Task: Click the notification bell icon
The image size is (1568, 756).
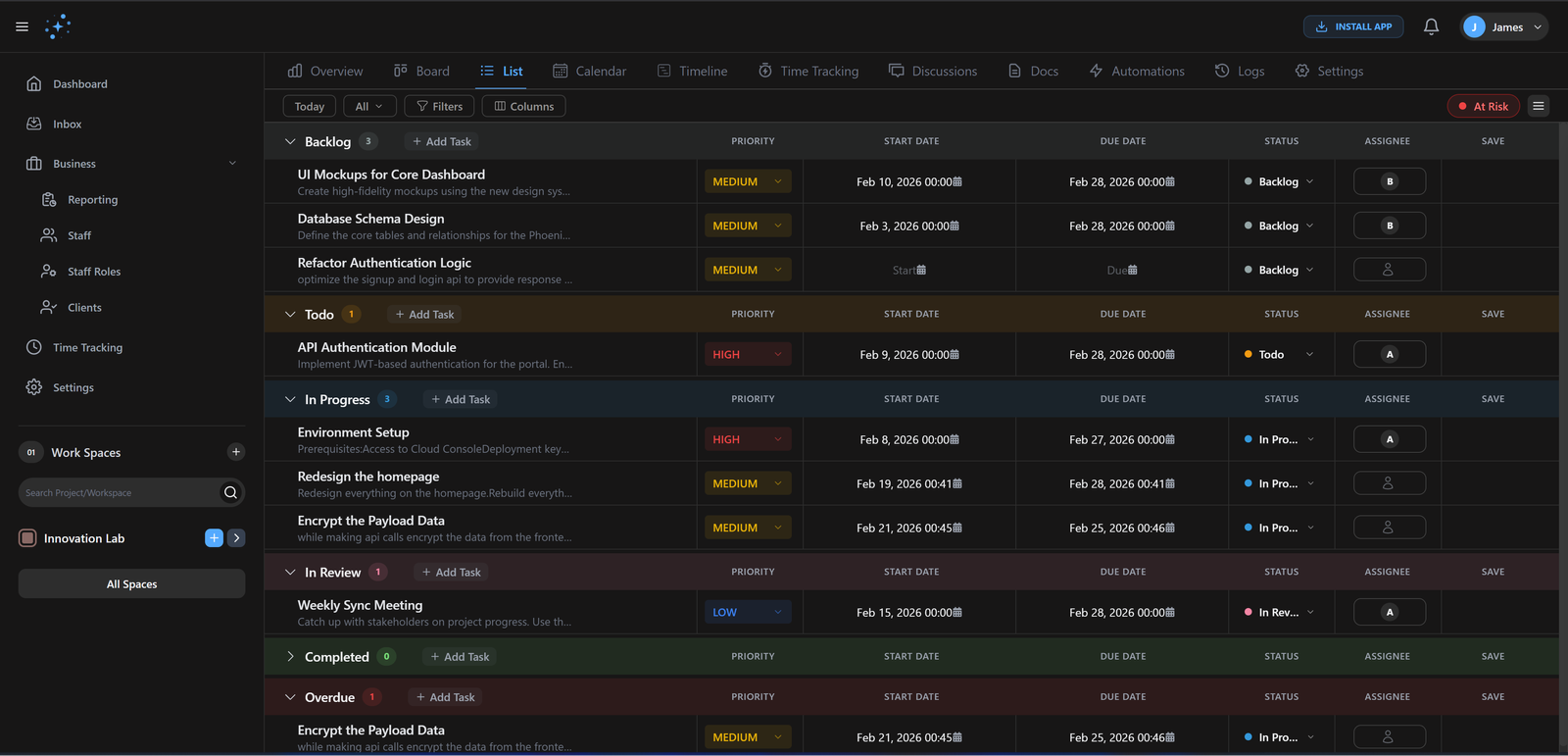Action: (1431, 26)
